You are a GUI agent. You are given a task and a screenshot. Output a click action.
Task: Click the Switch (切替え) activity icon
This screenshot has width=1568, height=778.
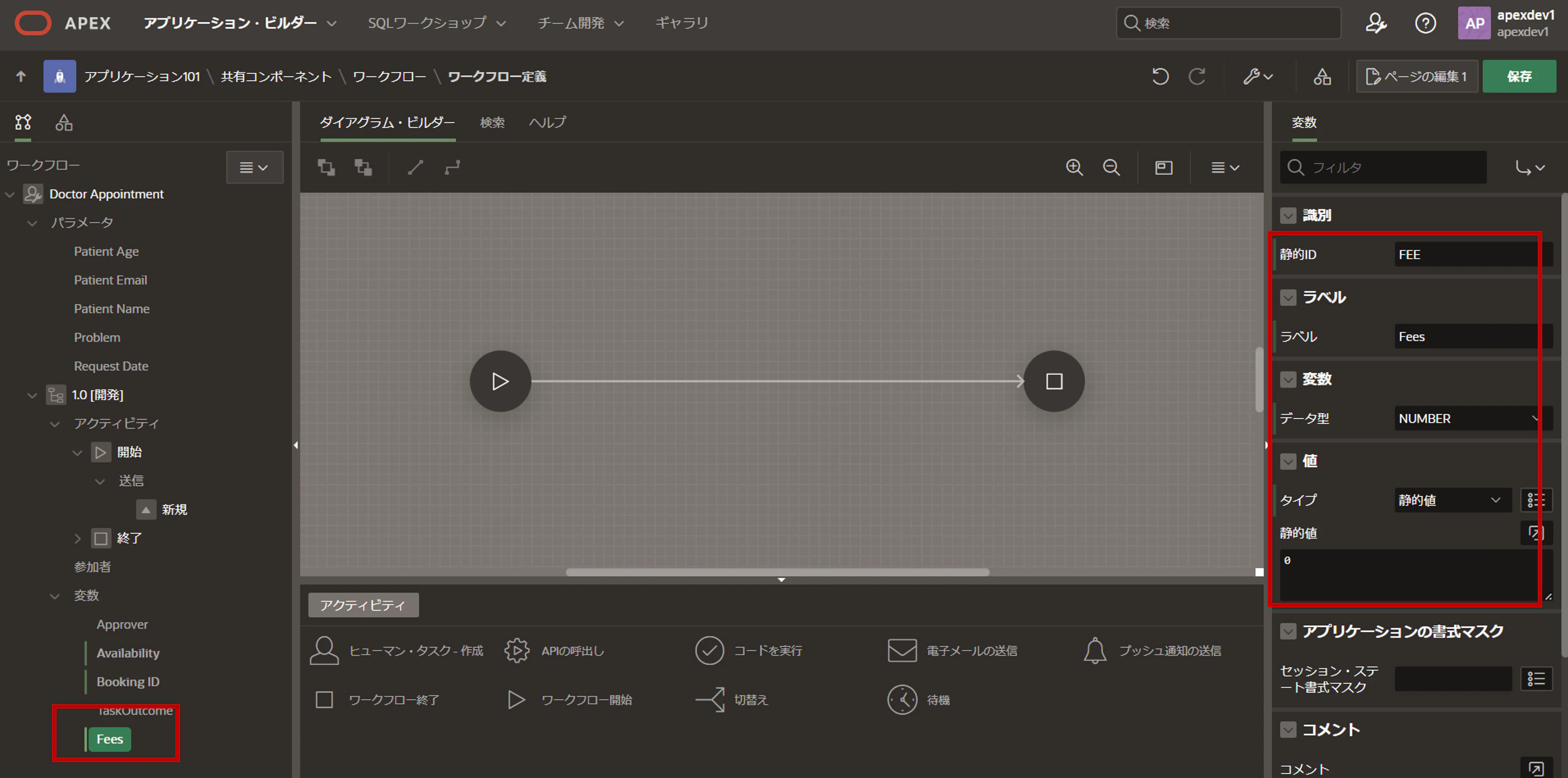point(710,700)
